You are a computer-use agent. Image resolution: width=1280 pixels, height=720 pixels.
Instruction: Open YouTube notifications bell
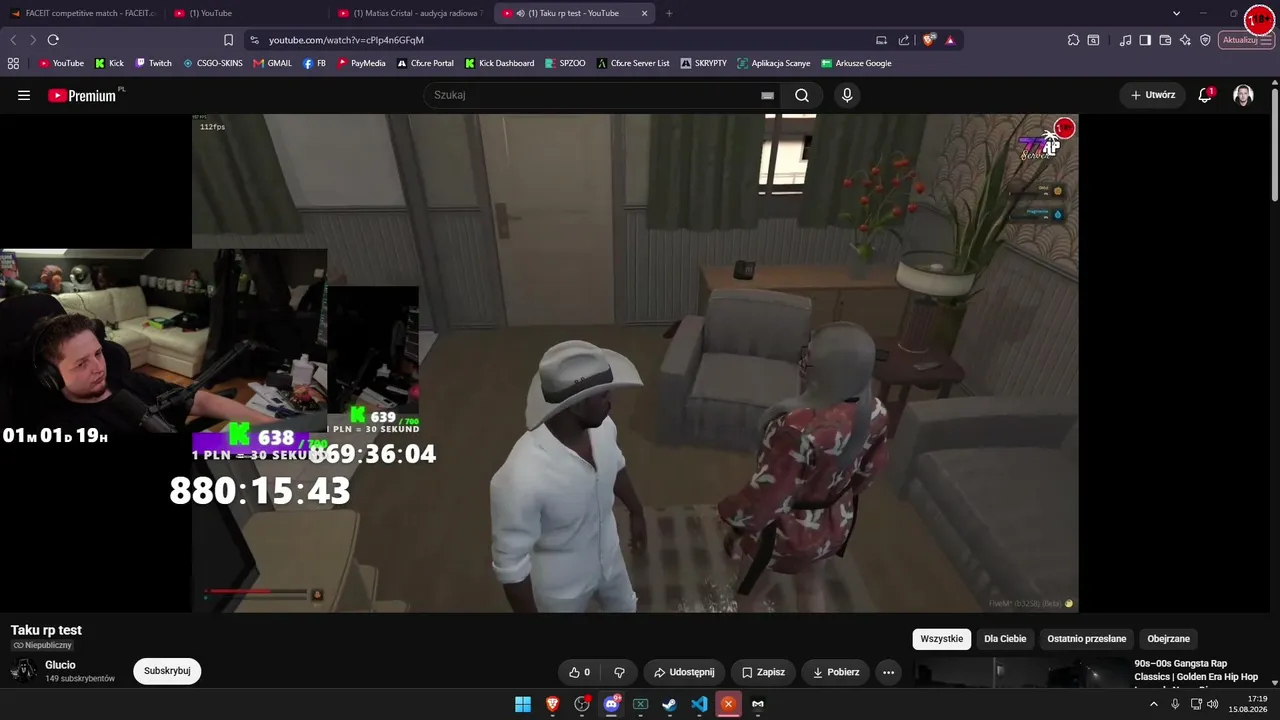pyautogui.click(x=1205, y=95)
